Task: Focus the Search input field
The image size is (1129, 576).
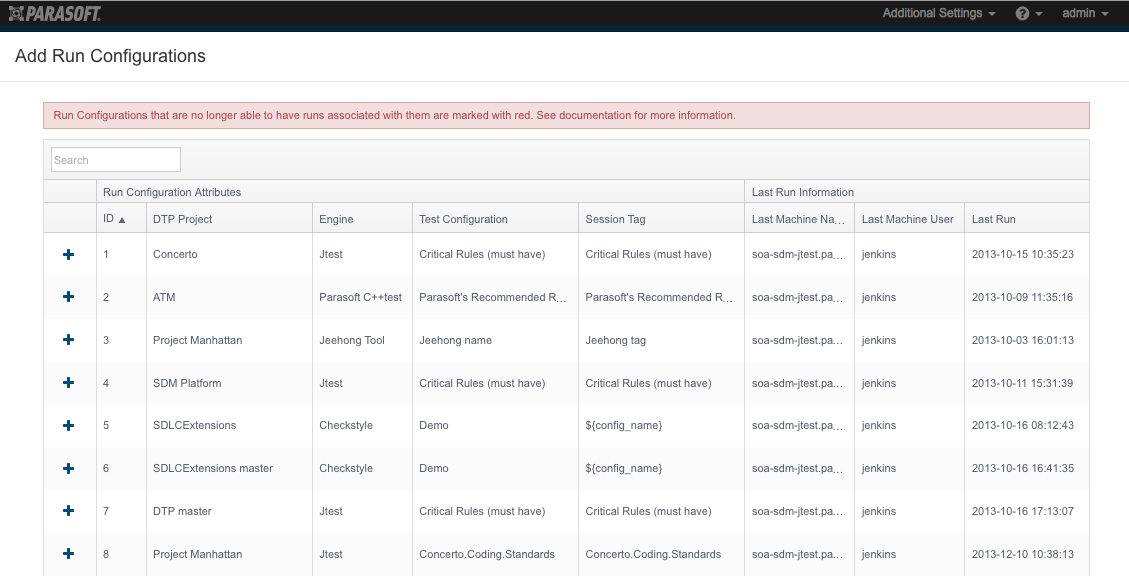Action: [116, 160]
